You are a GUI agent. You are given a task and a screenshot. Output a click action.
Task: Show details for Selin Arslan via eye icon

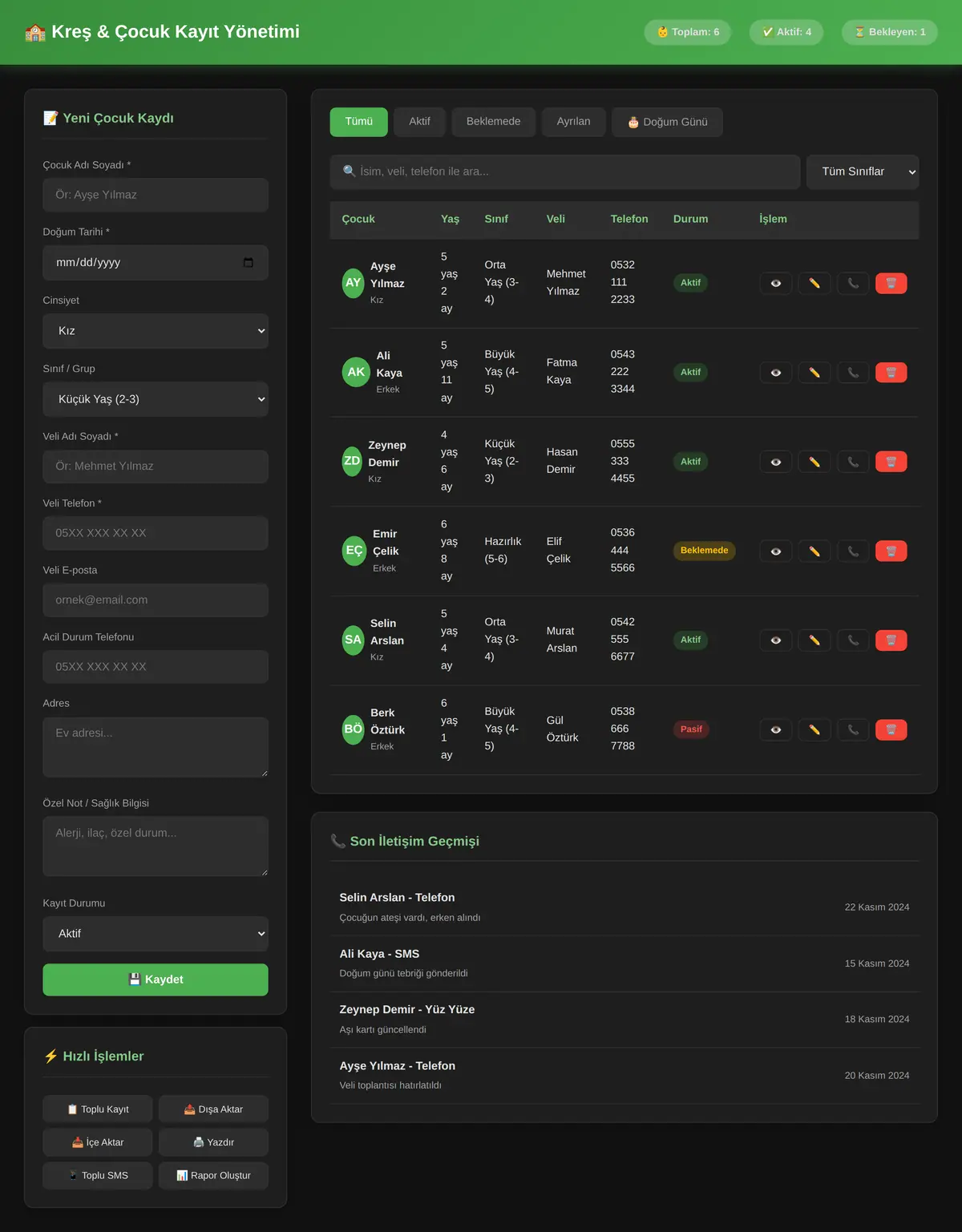(x=775, y=640)
